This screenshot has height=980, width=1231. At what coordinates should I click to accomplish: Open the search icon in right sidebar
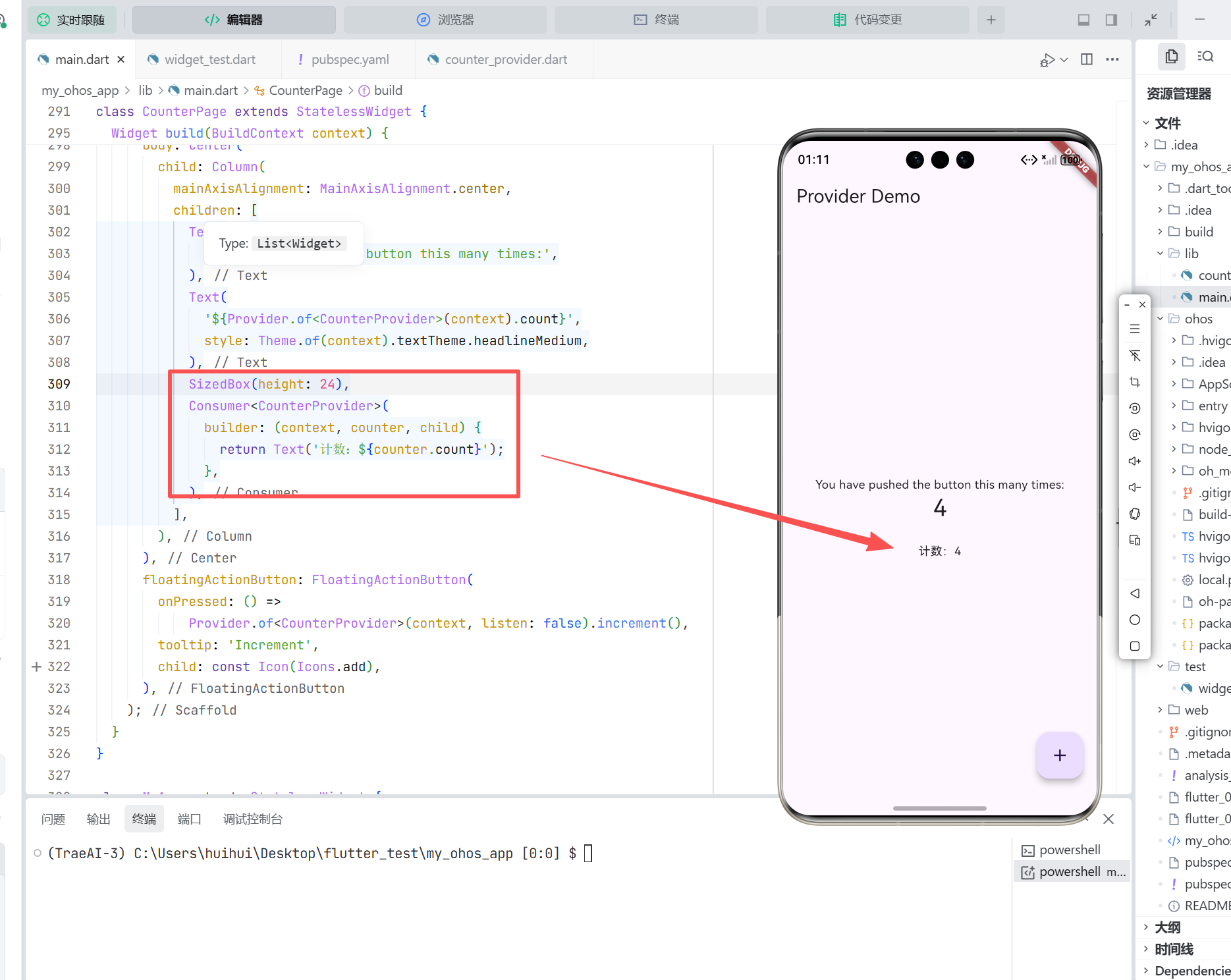[x=1206, y=57]
